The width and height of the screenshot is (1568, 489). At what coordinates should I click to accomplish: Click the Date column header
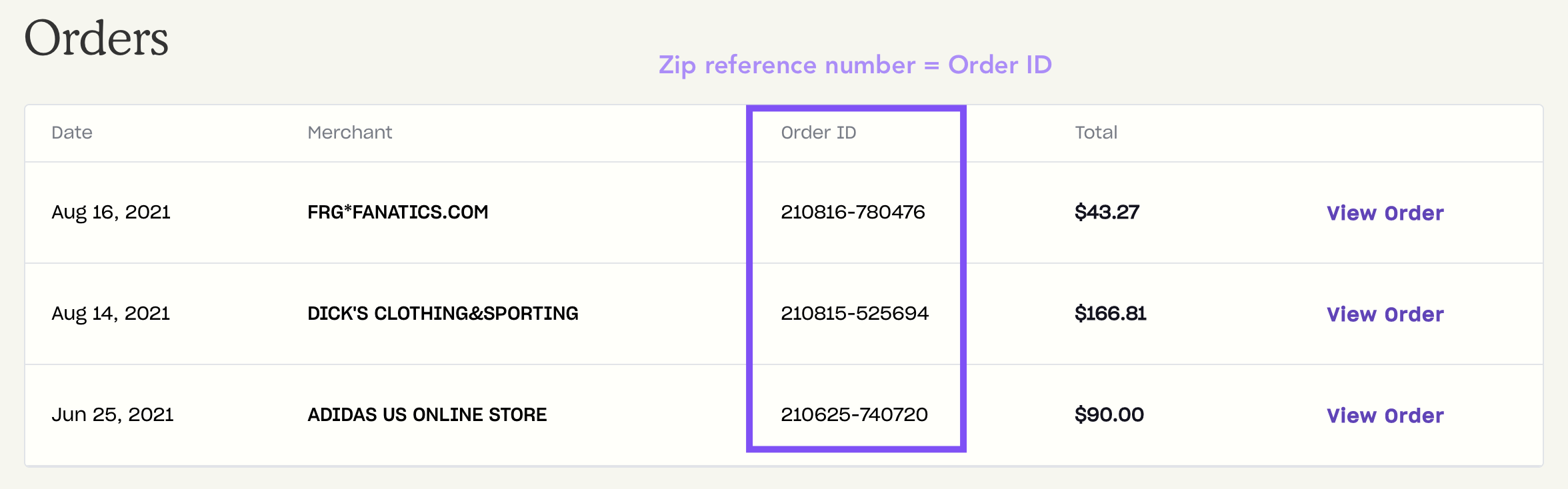coord(72,133)
